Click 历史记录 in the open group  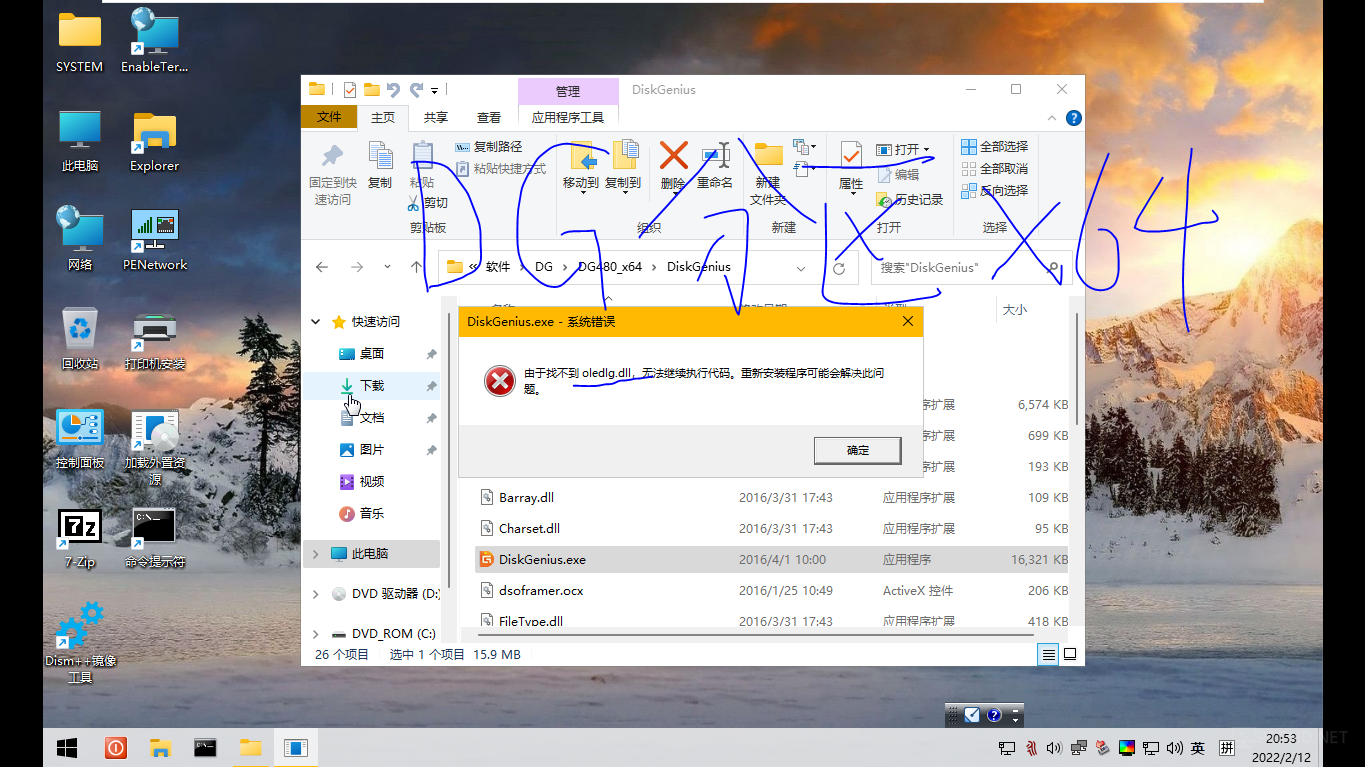pos(910,200)
